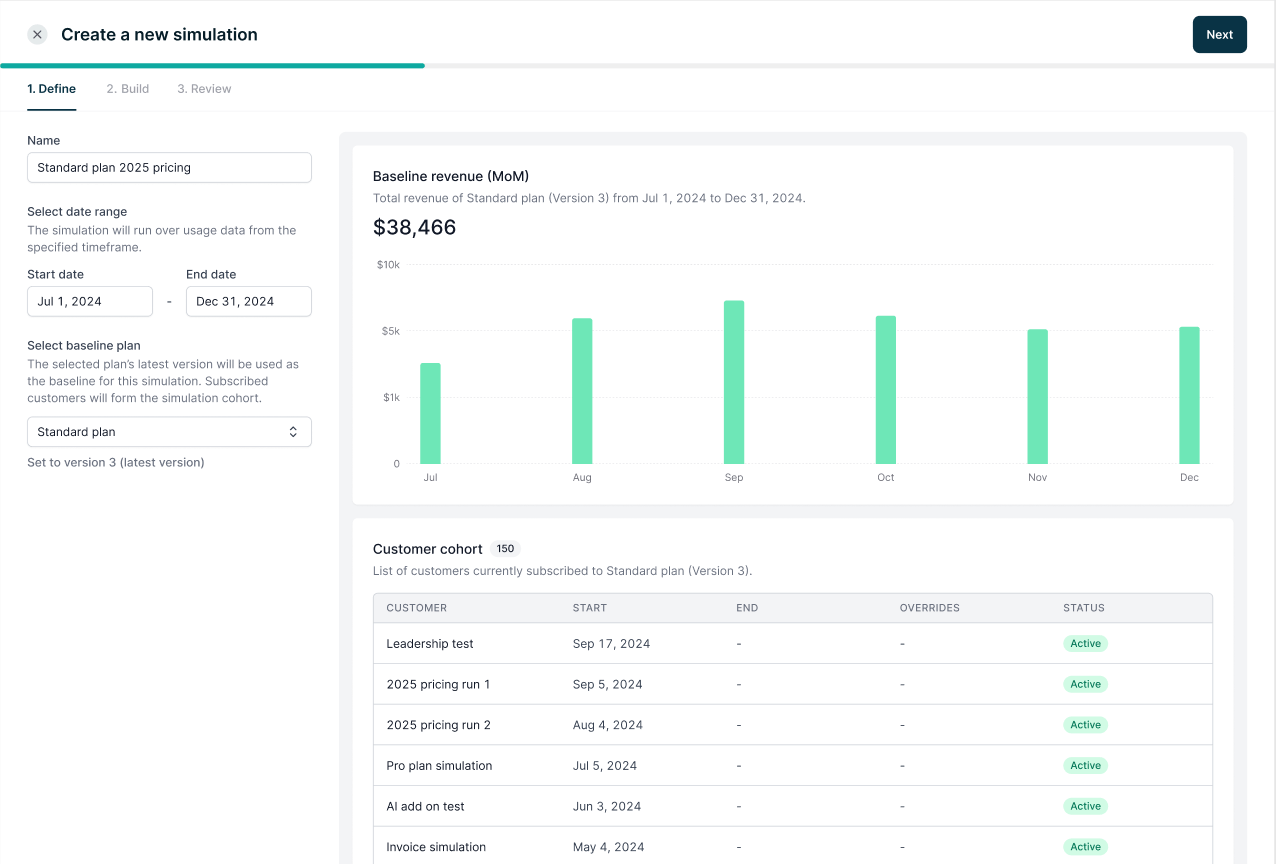
Task: Click the December revenue bar
Action: pyautogui.click(x=1189, y=395)
